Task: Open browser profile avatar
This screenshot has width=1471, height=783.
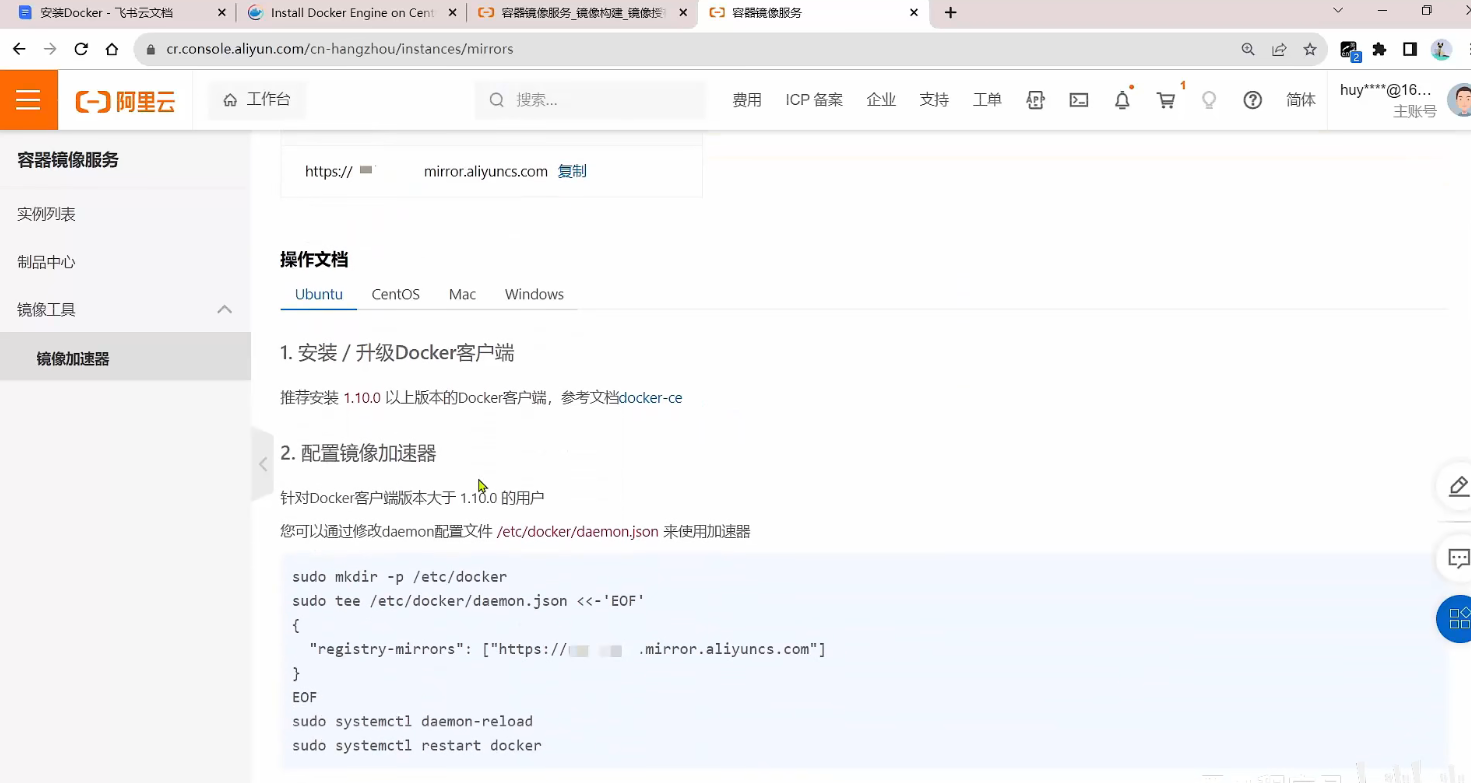Action: tap(1441, 49)
